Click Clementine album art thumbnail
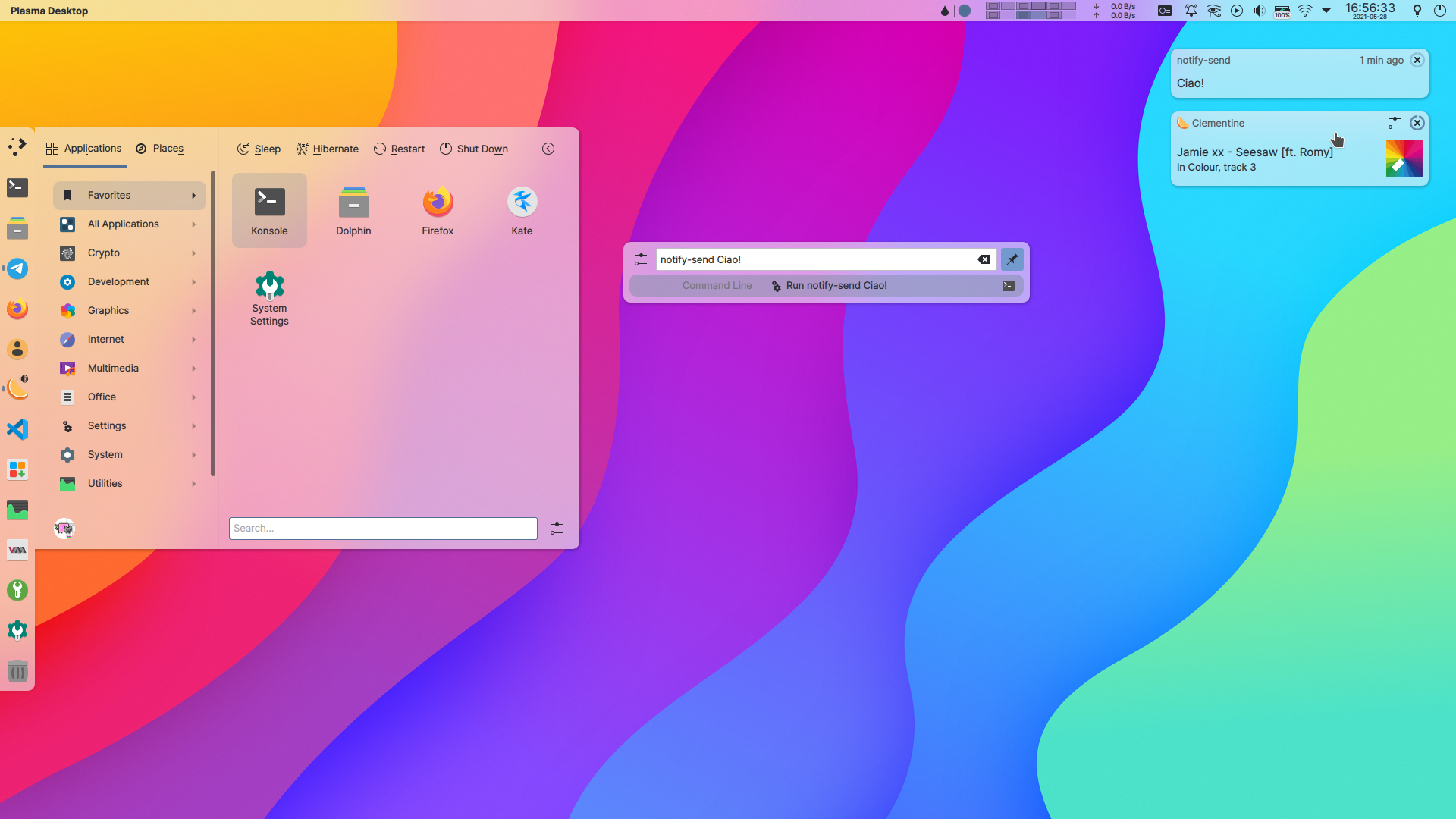The height and width of the screenshot is (819, 1456). pyautogui.click(x=1404, y=158)
